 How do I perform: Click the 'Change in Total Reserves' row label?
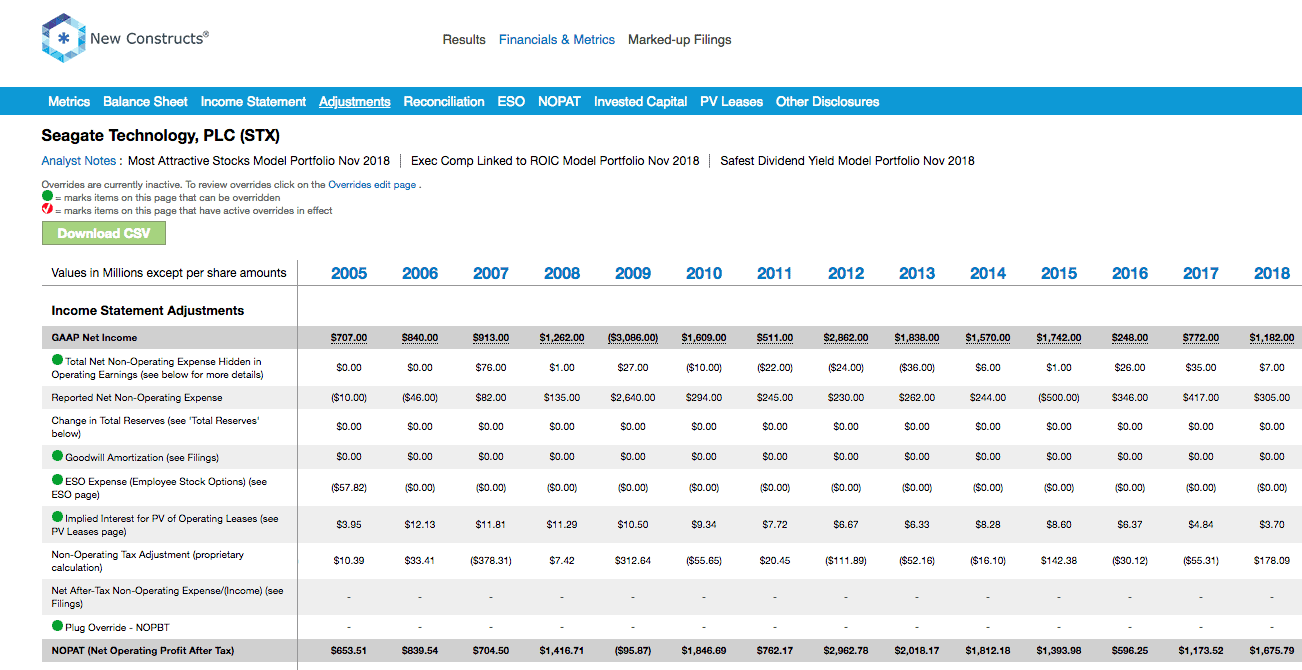point(156,427)
